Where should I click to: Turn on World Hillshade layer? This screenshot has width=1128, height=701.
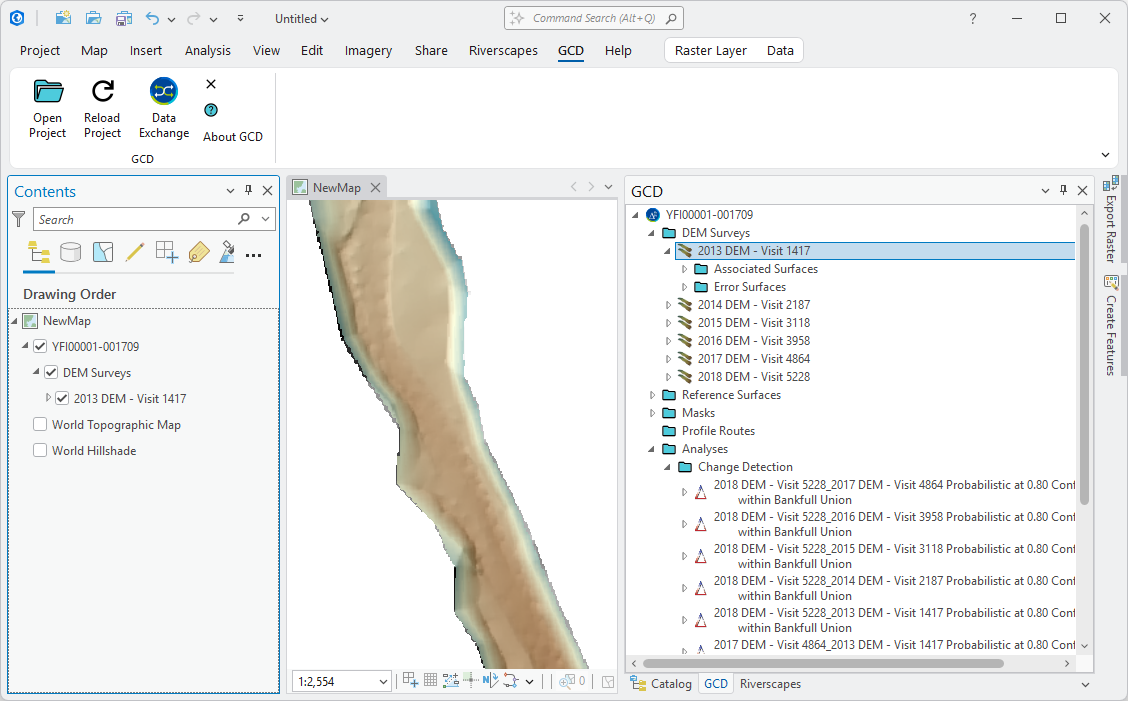(40, 451)
